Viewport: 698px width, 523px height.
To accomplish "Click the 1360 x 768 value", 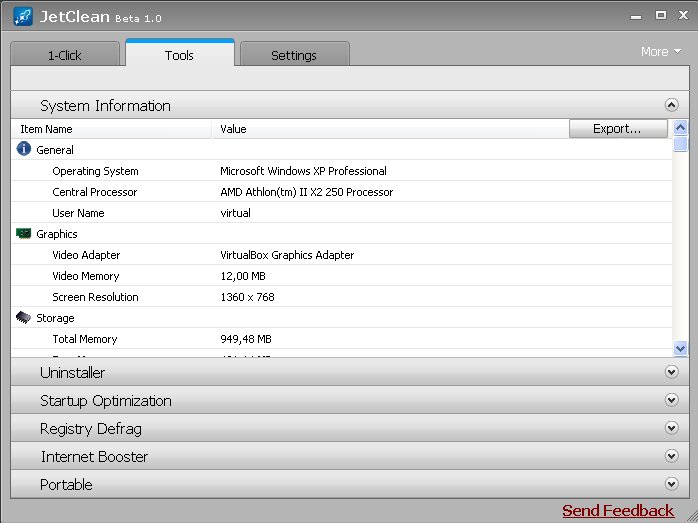I will pyautogui.click(x=248, y=297).
